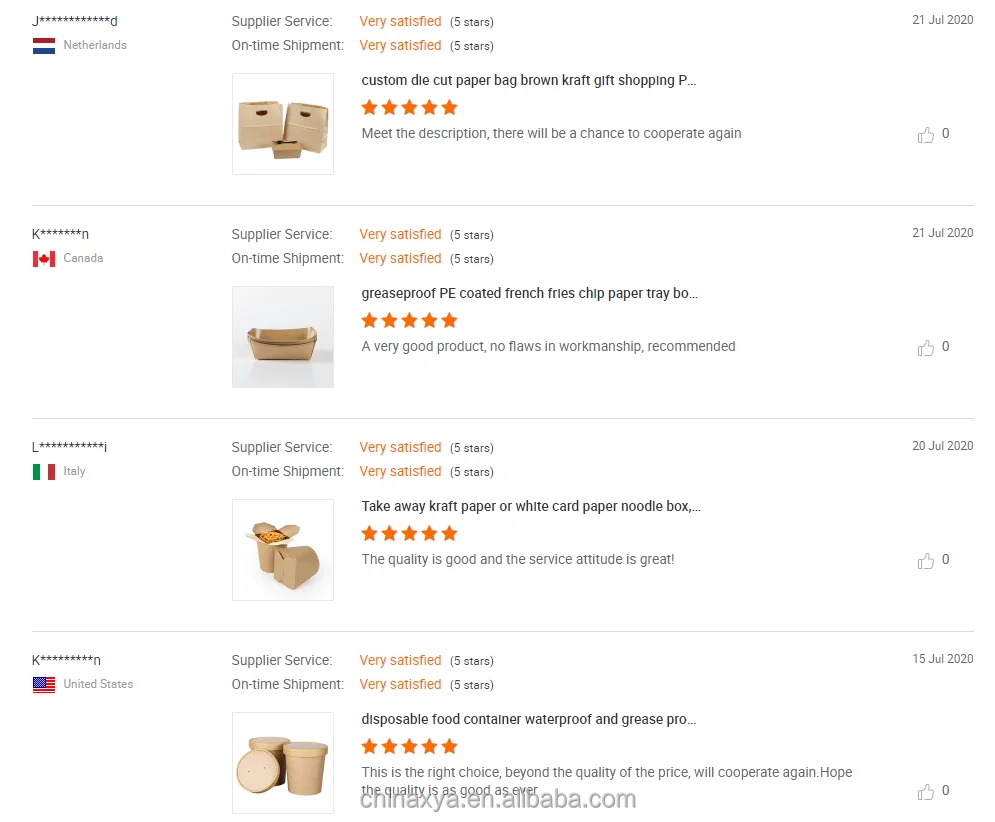Viewport: 995px width, 822px height.
Task: Like the Canada reviewer's french fries tray review
Action: pyautogui.click(x=926, y=348)
